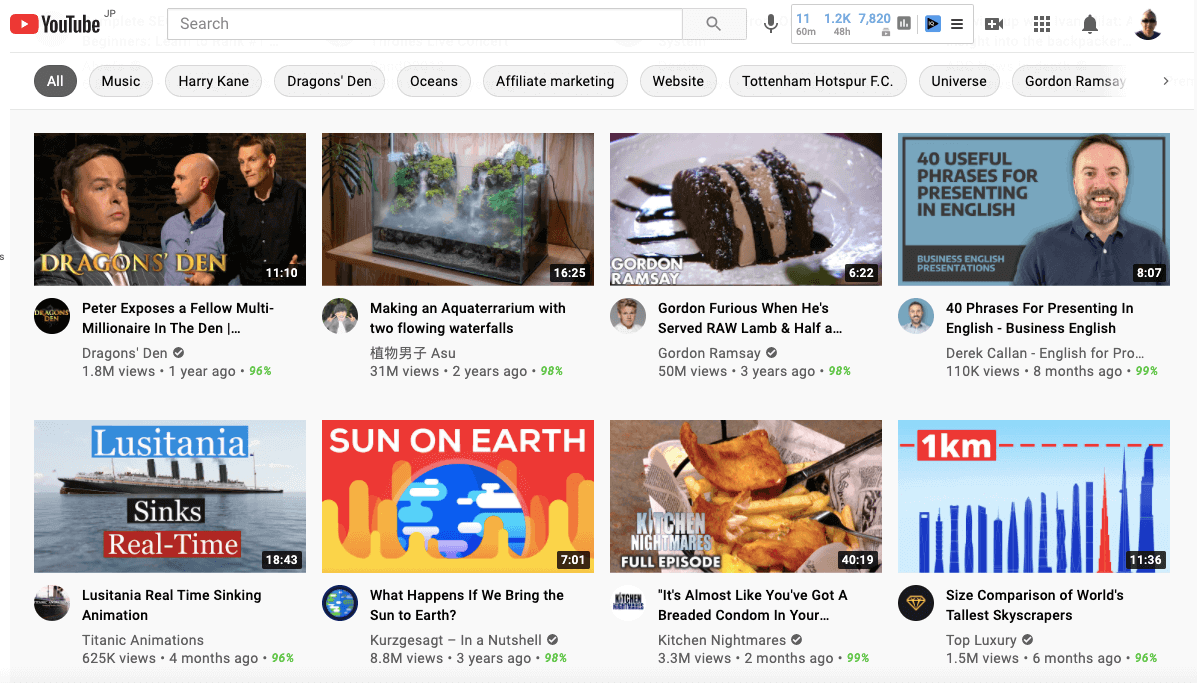Image resolution: width=1197 pixels, height=683 pixels.
Task: Visit the Derek Callan channel name link
Action: [1044, 353]
